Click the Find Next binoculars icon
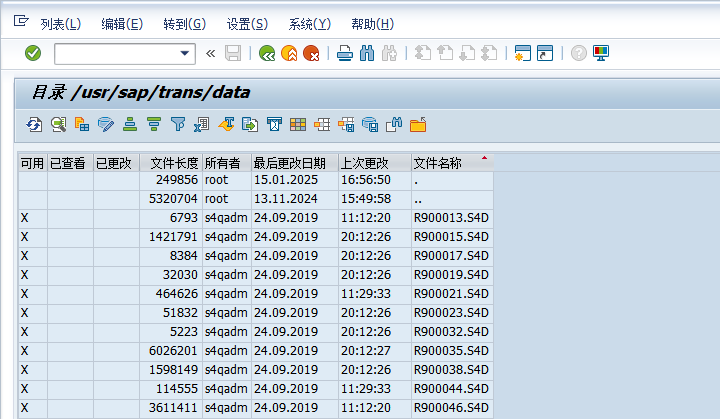 click(x=389, y=53)
